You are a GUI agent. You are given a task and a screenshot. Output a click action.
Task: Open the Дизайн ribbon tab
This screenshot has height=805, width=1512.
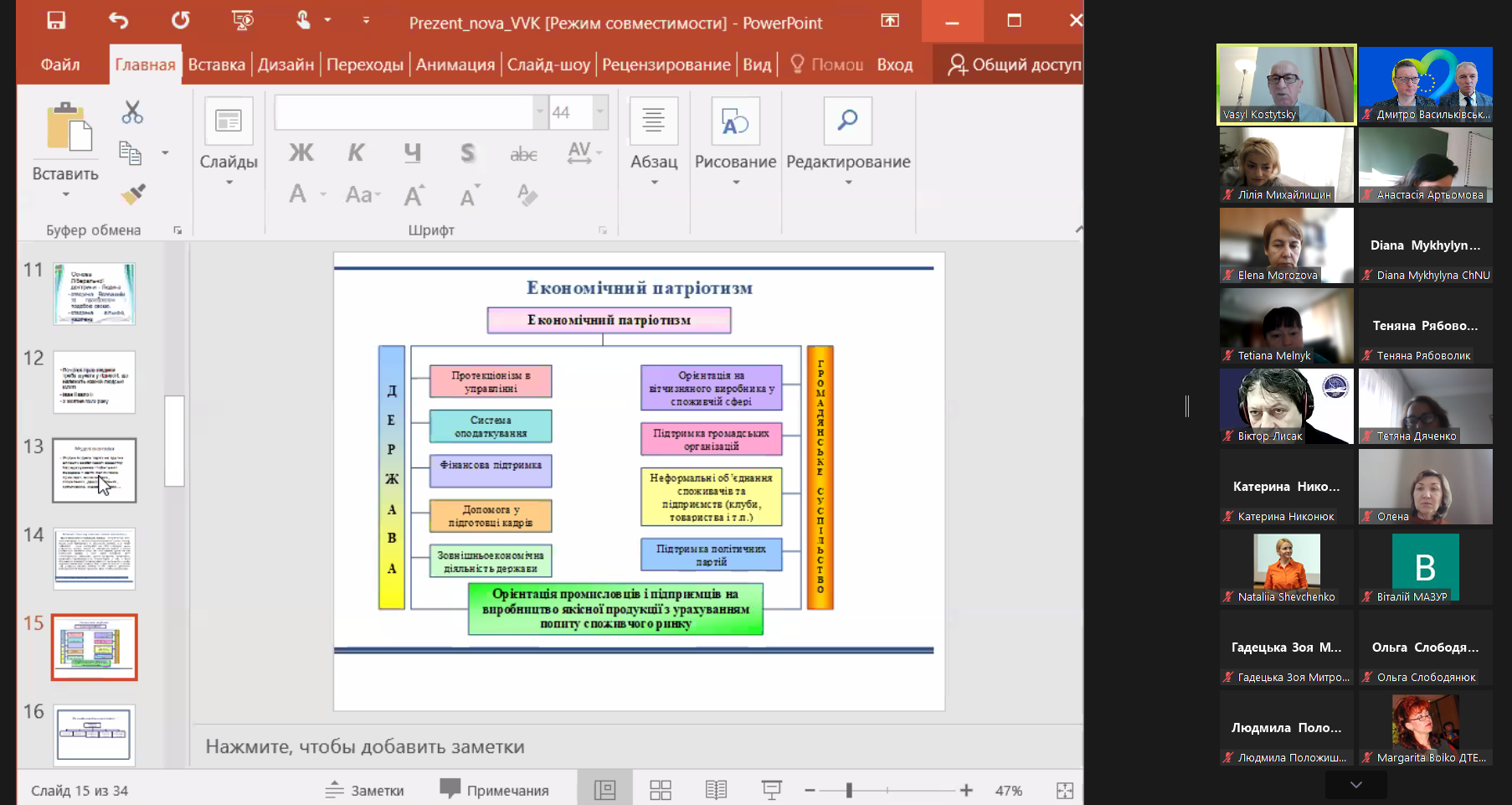(x=285, y=65)
